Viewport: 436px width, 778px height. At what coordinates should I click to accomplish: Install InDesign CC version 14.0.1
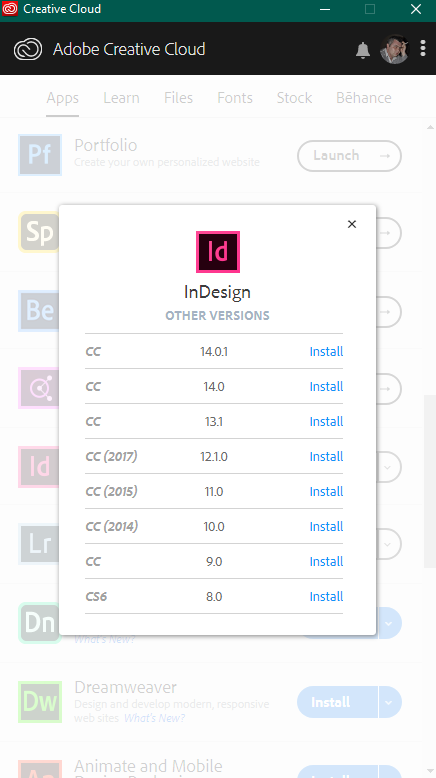(326, 351)
